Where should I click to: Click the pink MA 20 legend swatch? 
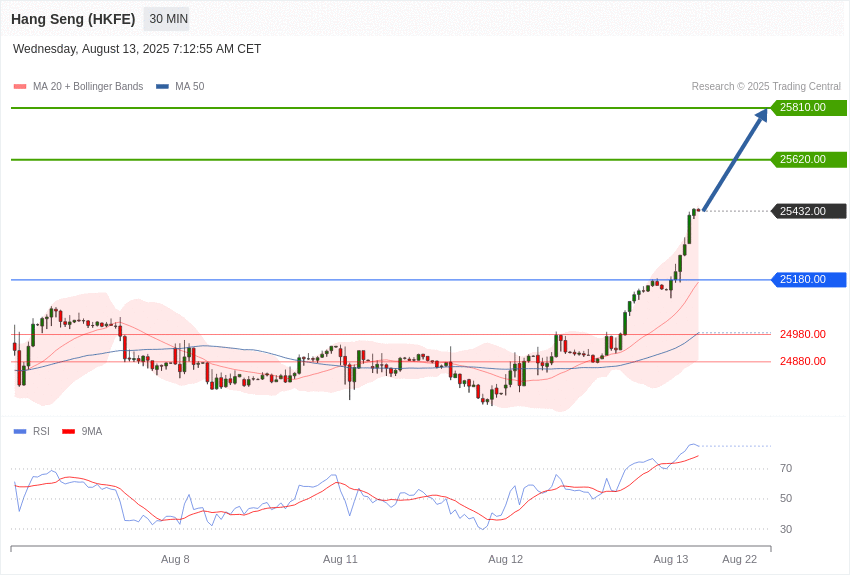20,86
